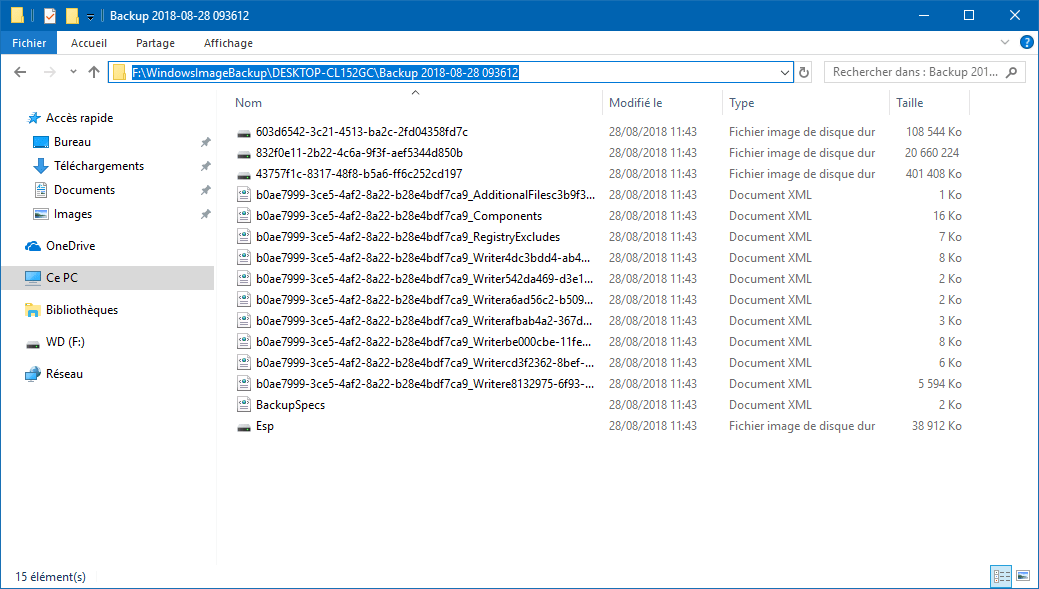Select Bibliothèques in the navigation pane
The width and height of the screenshot is (1039, 589).
pos(82,309)
